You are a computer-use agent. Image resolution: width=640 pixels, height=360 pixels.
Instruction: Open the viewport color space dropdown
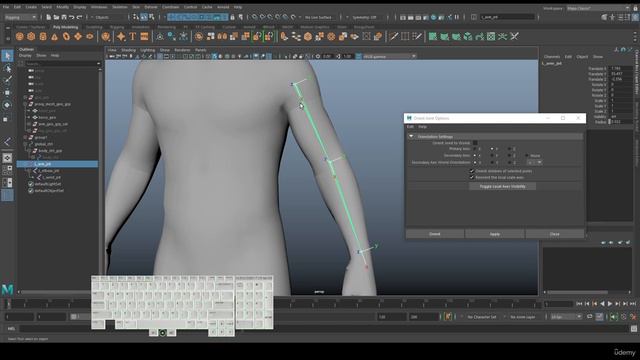click(389, 56)
